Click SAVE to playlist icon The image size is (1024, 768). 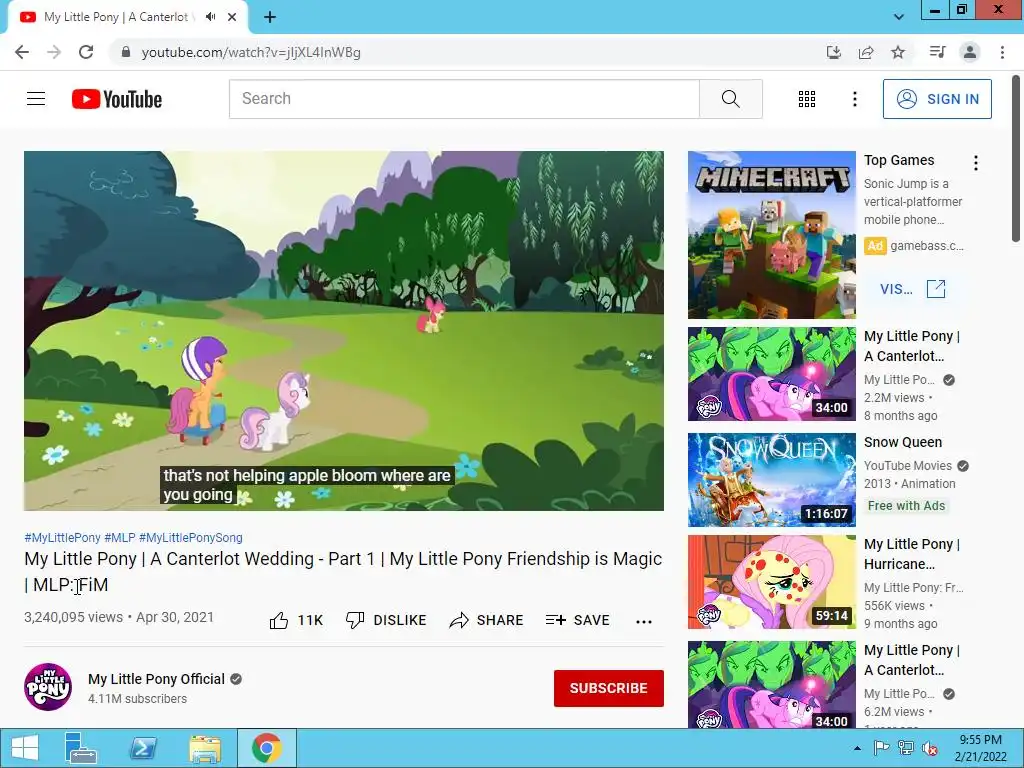577,620
